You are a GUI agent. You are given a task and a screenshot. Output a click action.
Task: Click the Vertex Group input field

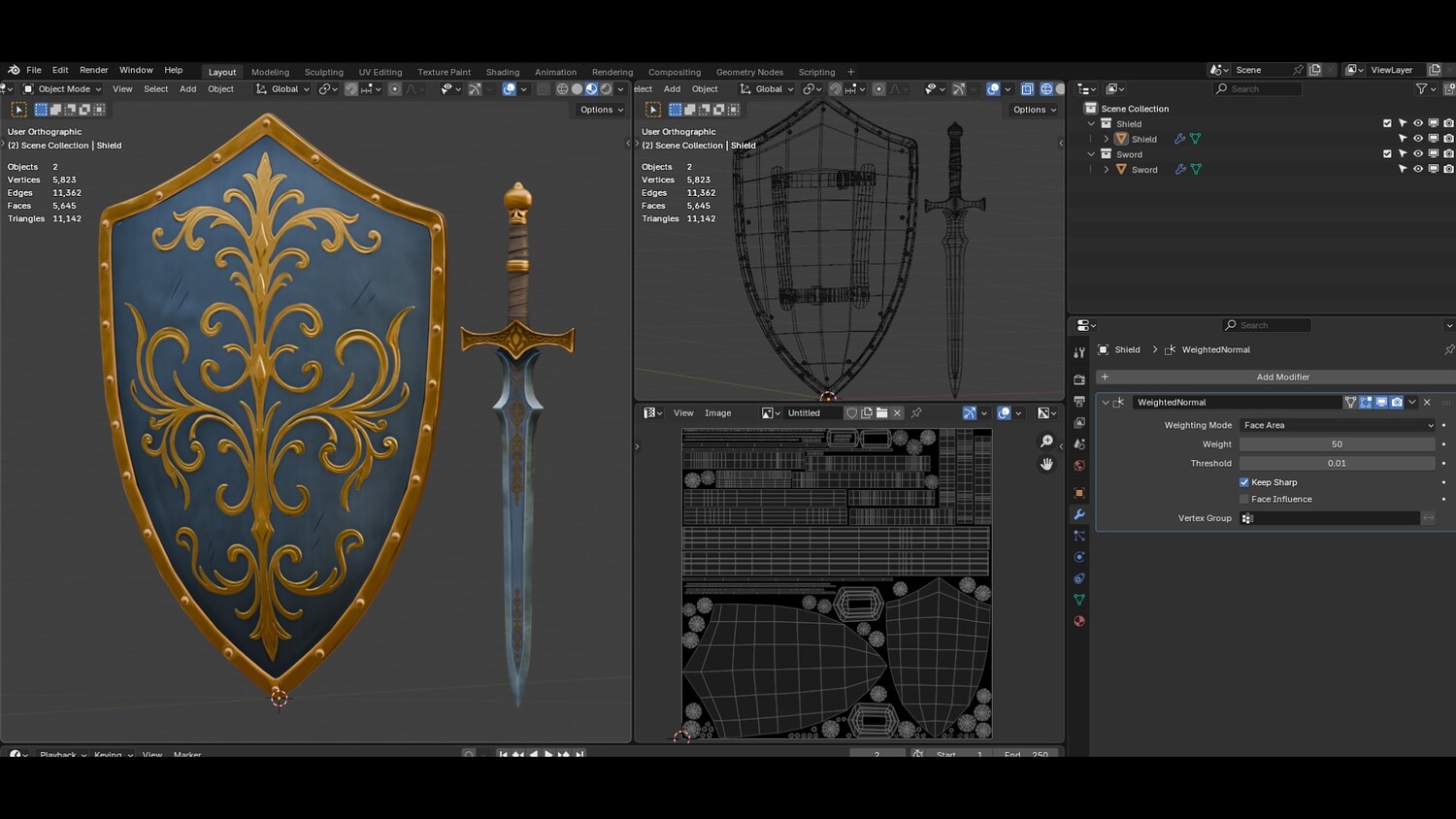coord(1330,518)
